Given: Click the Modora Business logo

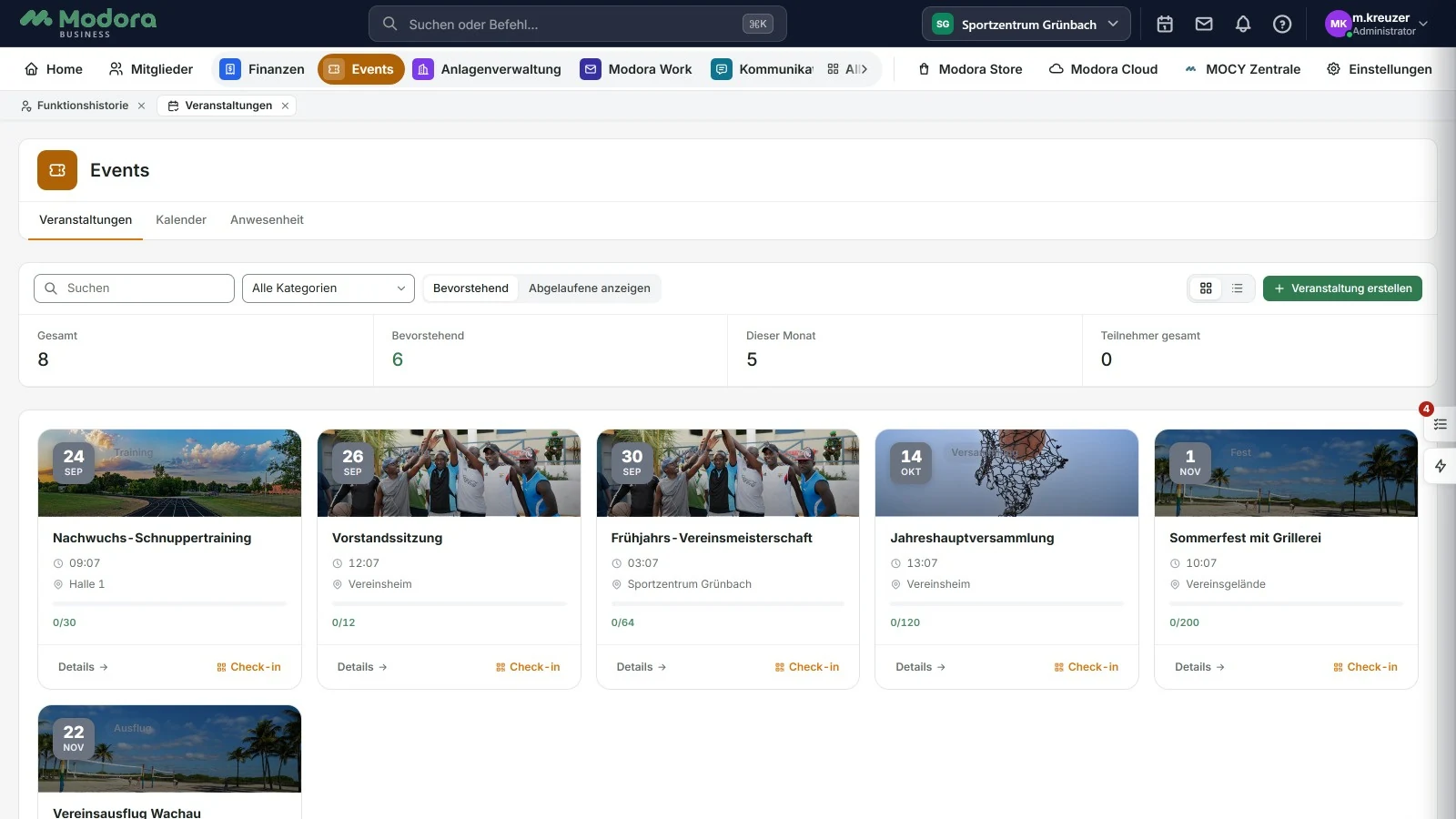Looking at the screenshot, I should 88,23.
